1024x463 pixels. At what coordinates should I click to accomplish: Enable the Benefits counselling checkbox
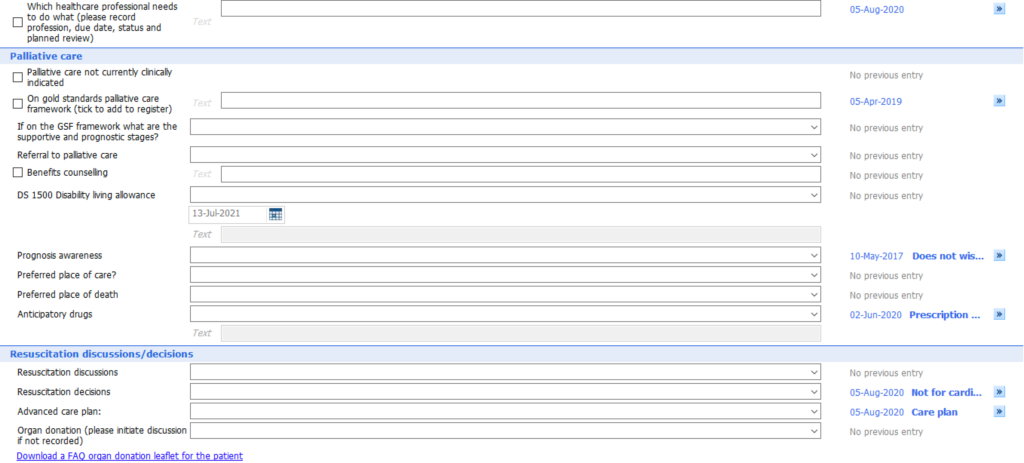click(x=18, y=173)
